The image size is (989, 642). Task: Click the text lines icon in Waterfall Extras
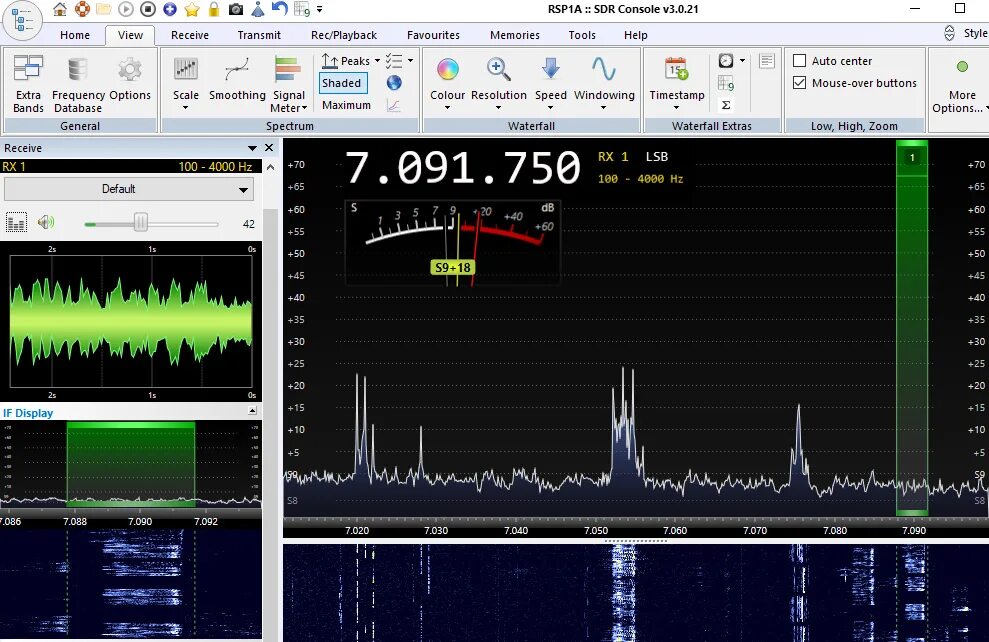(767, 61)
